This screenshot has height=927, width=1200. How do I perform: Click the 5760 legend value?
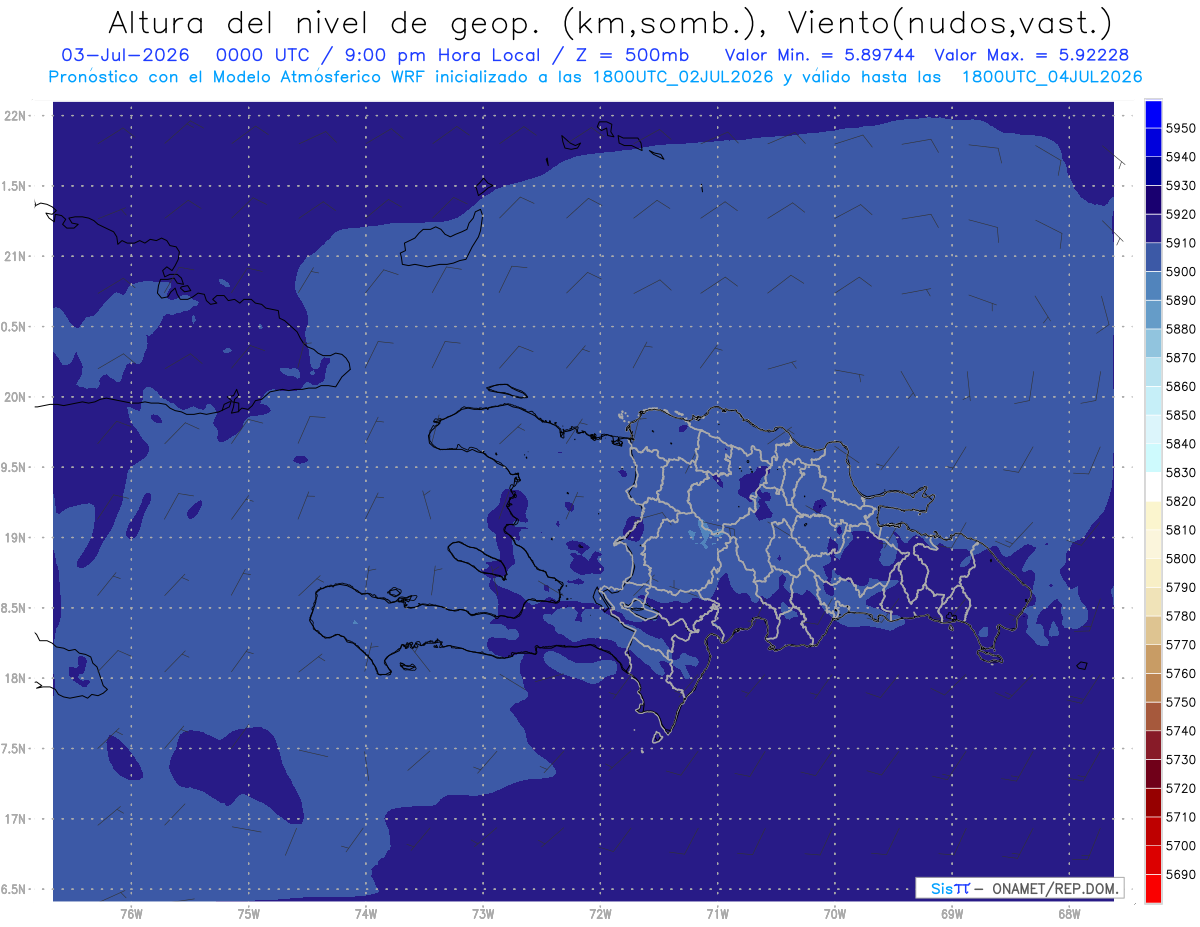[1180, 673]
